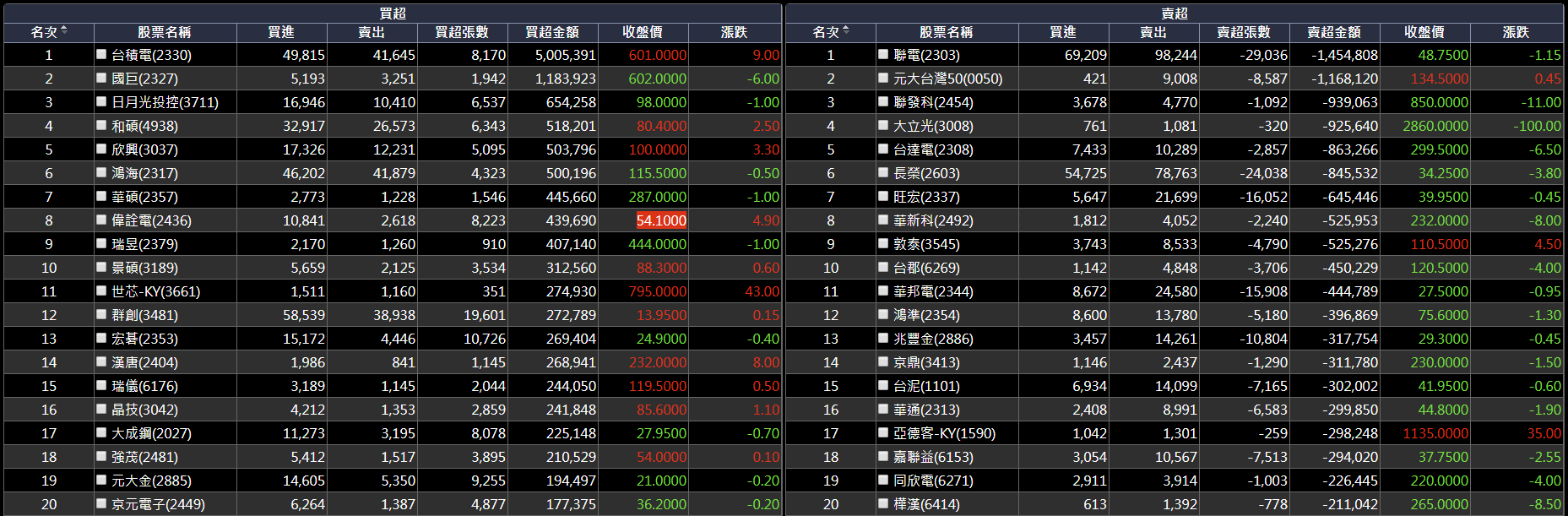Viewport: 1568px width, 516px height.
Task: Sort by the 買超金額 column header
Action: pyautogui.click(x=552, y=32)
